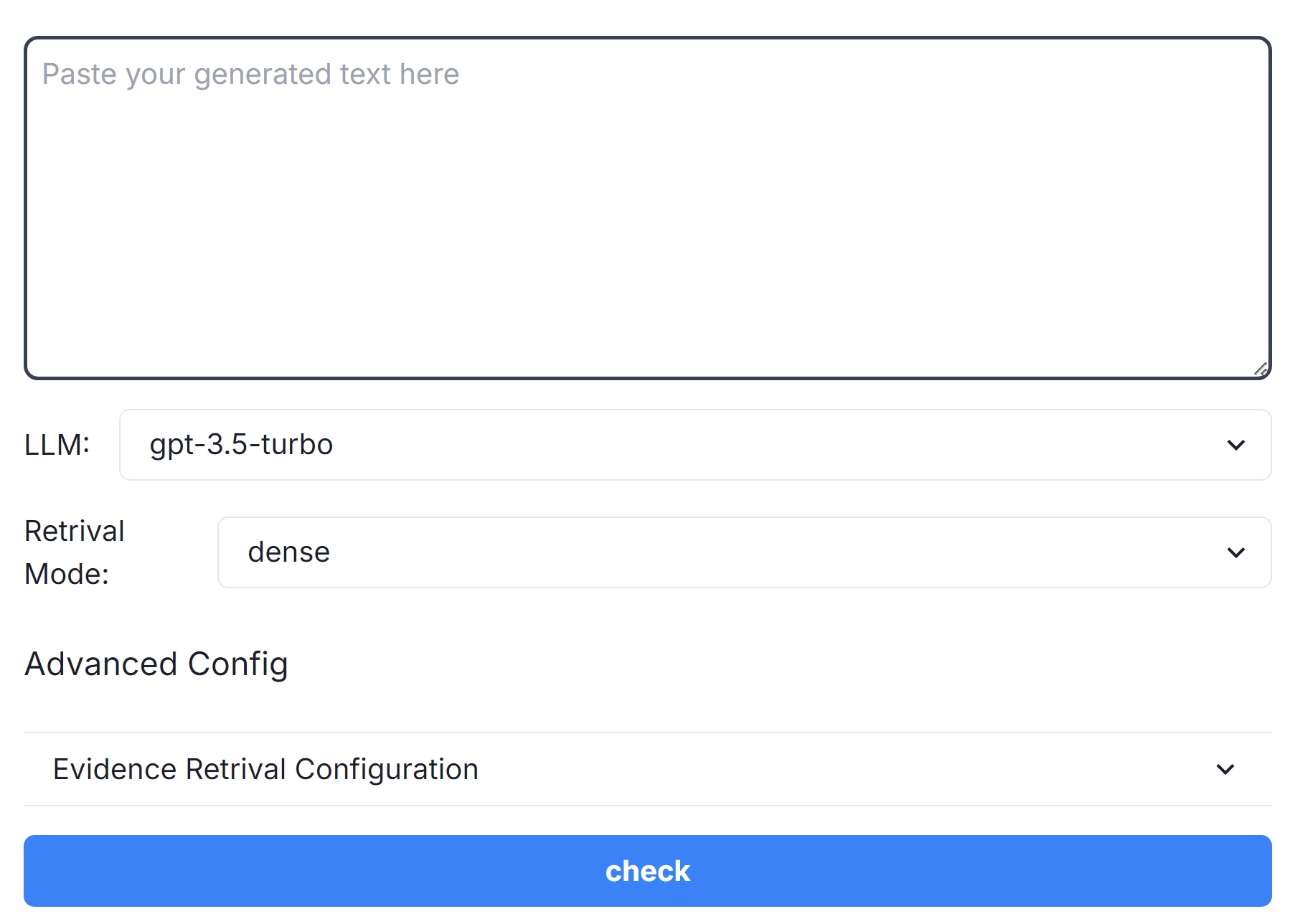Open the LLM model dropdown
The width and height of the screenshot is (1295, 924).
tap(694, 445)
